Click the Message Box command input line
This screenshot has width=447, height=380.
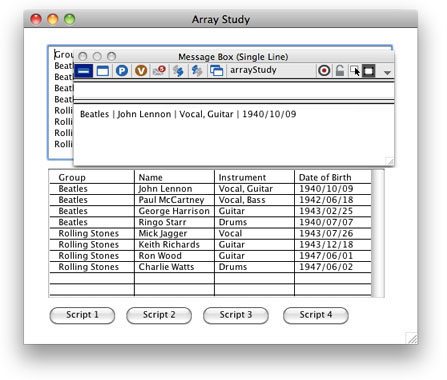click(x=234, y=90)
